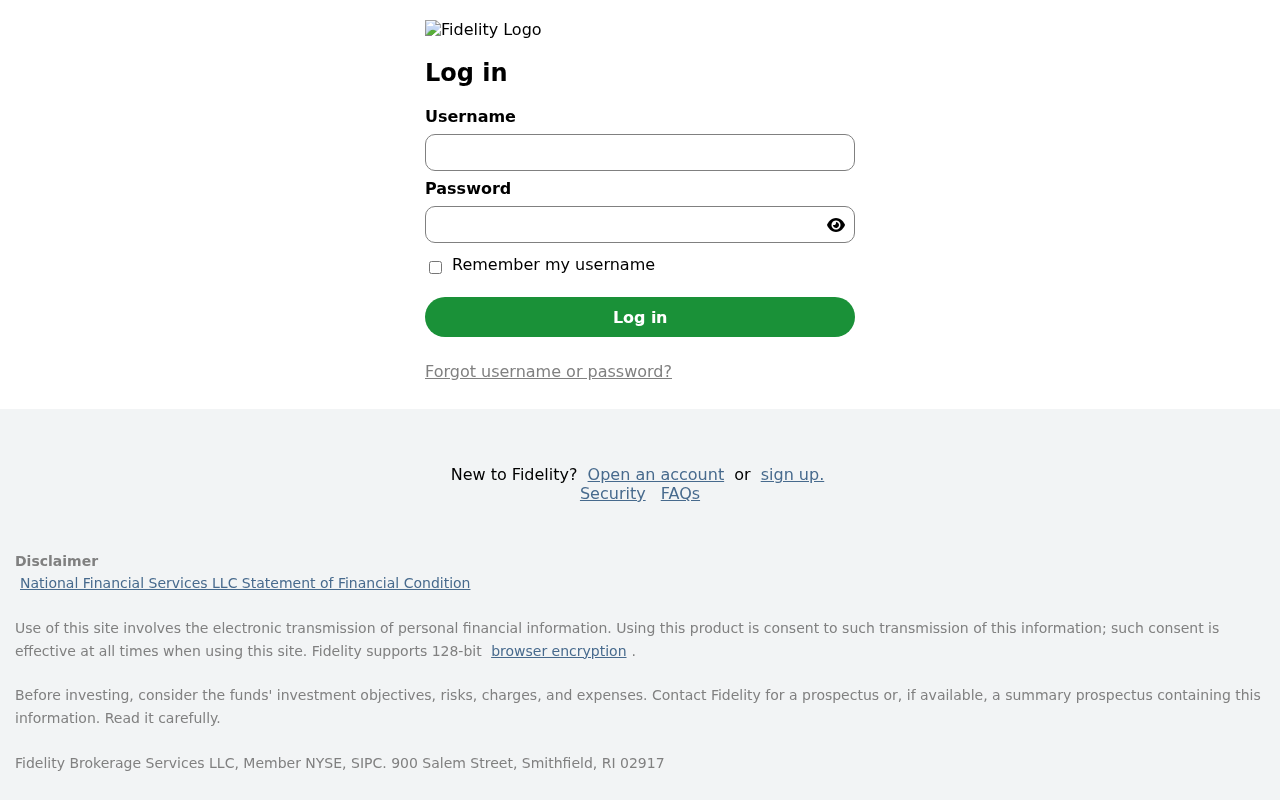Screen dimensions: 1280x800
Task: Show password with the eye icon
Action: click(x=836, y=225)
